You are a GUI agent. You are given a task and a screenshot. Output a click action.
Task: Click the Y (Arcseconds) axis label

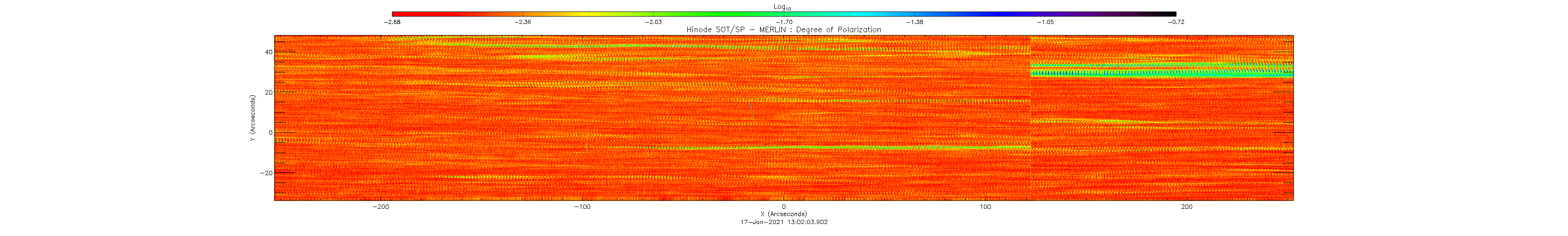pos(252,118)
